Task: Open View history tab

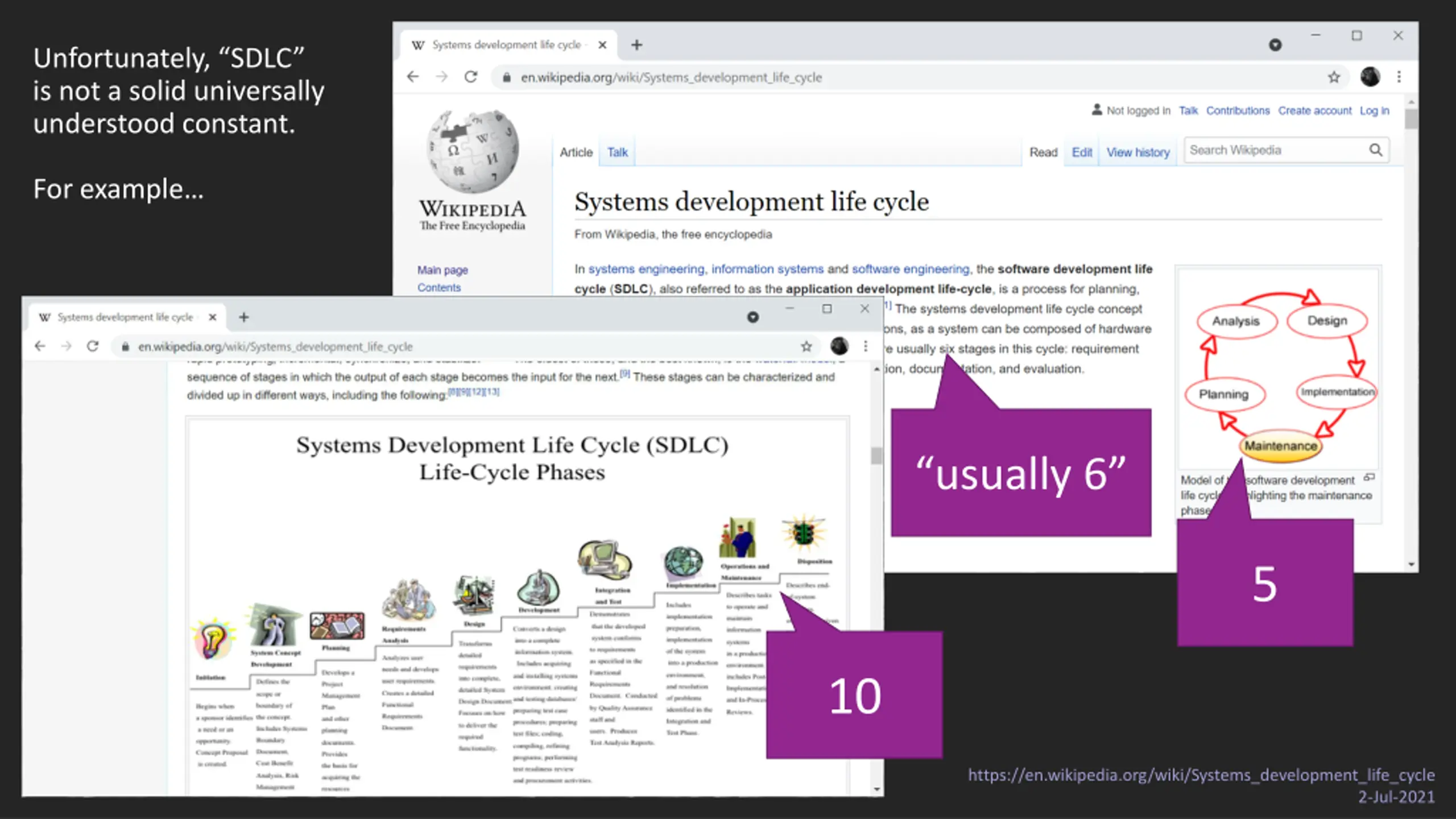Action: click(x=1137, y=152)
